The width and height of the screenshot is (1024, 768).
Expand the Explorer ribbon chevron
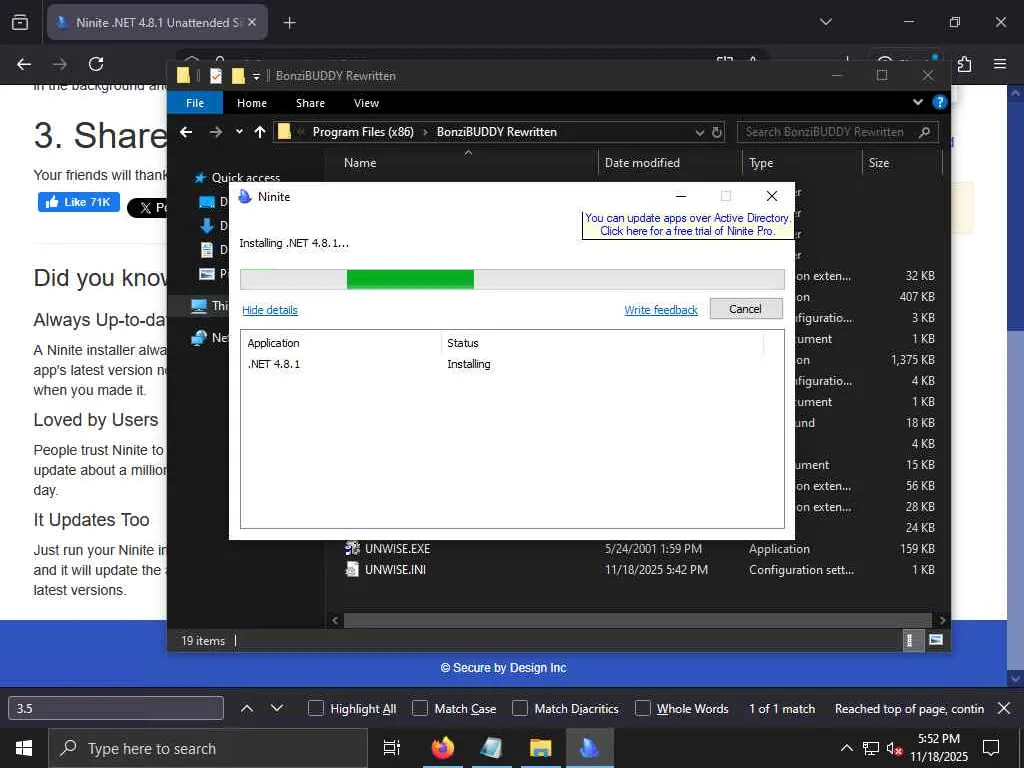tap(918, 103)
